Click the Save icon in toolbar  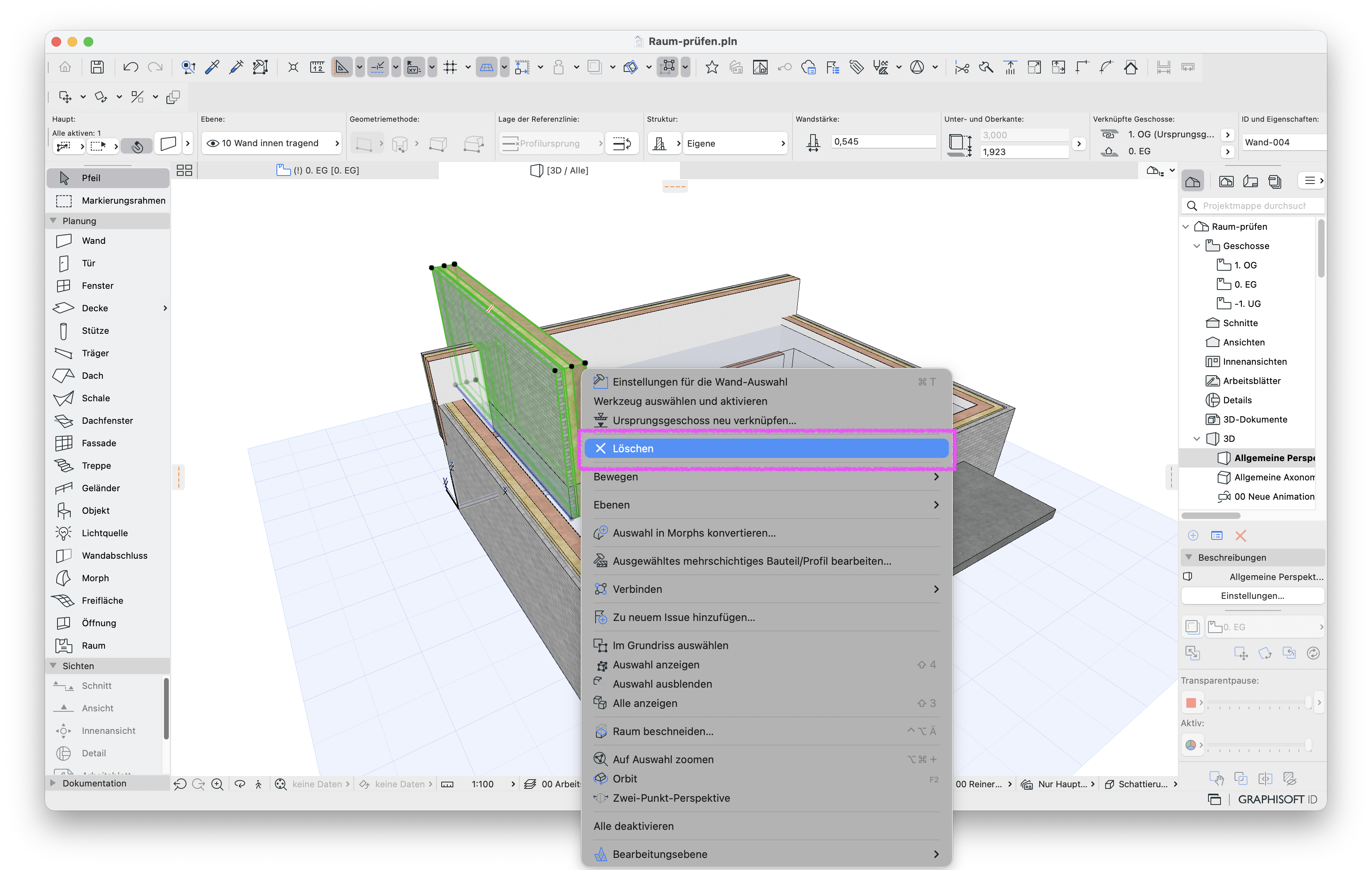point(97,67)
